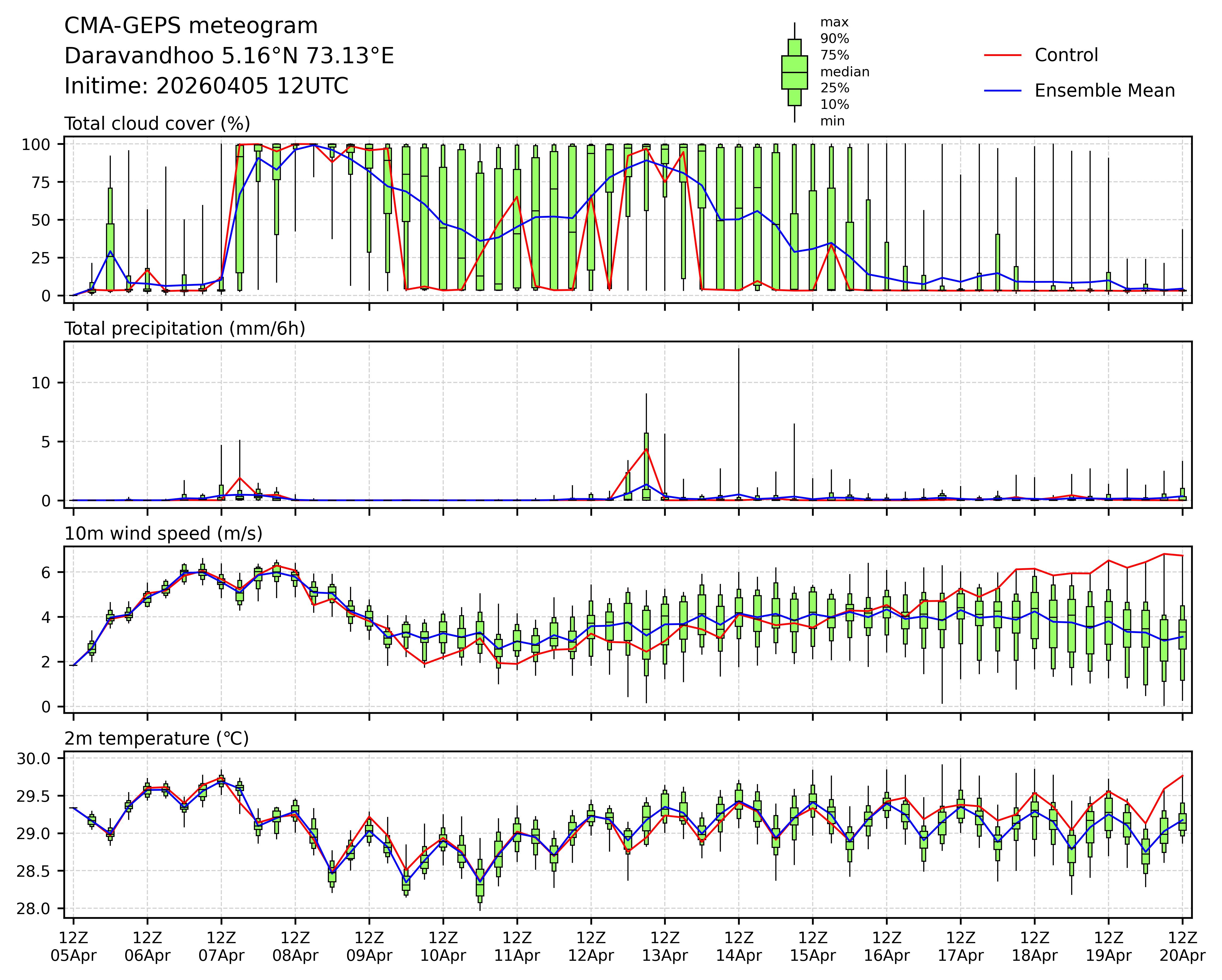Click the 'CMA-GEPS meteogram' title text
The height and width of the screenshot is (980, 1222).
pos(191,26)
